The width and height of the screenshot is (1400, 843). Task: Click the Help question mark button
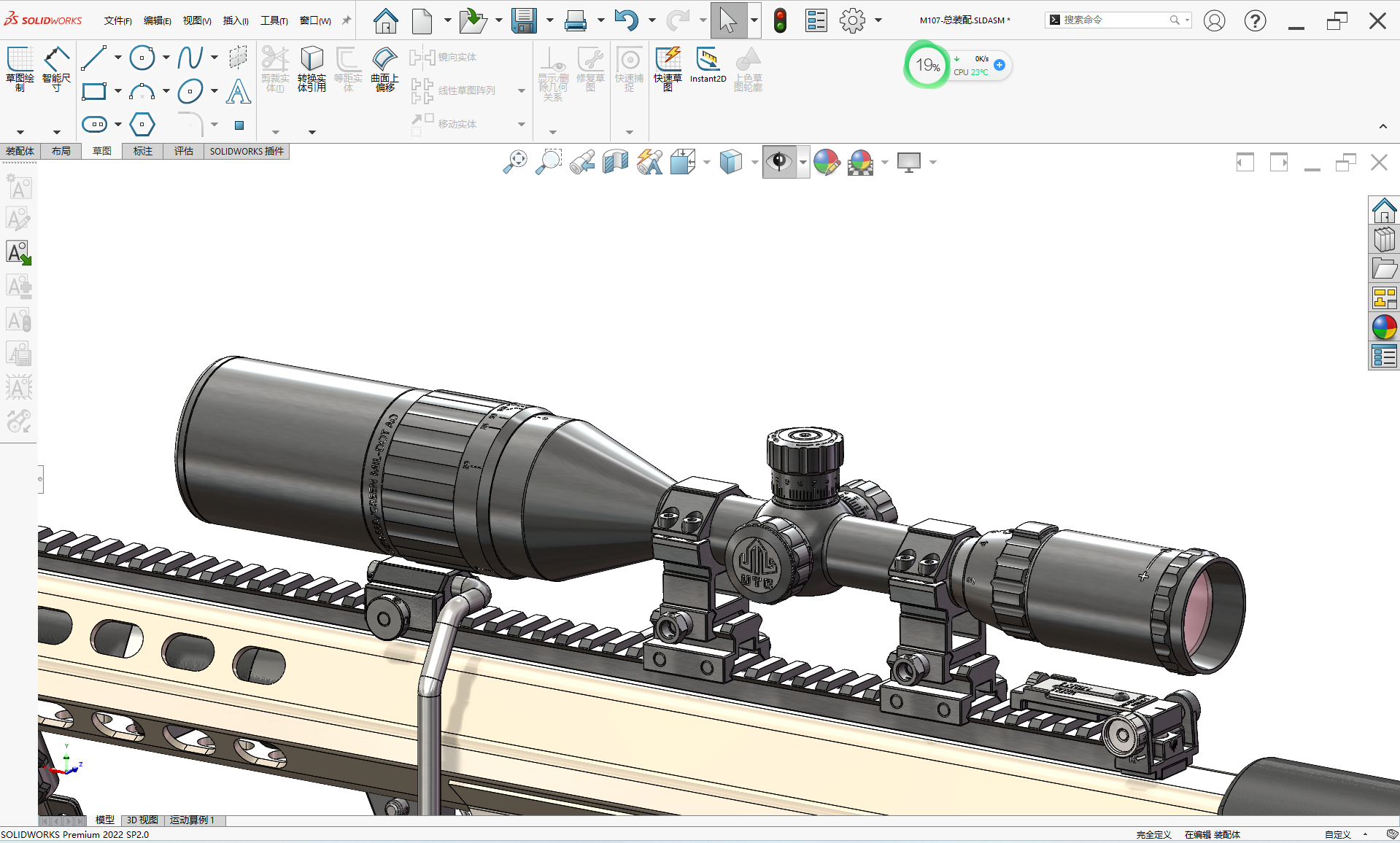[1255, 20]
